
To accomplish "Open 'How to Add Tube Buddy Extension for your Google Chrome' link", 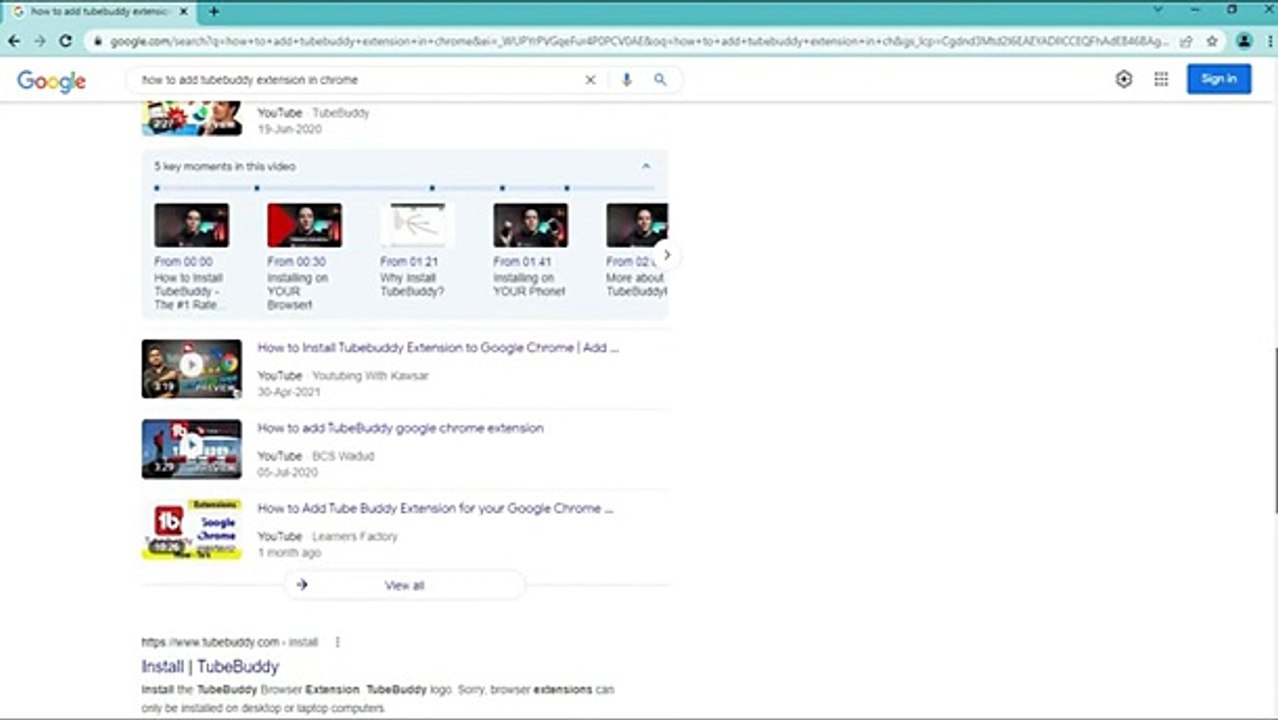I will (x=435, y=508).
